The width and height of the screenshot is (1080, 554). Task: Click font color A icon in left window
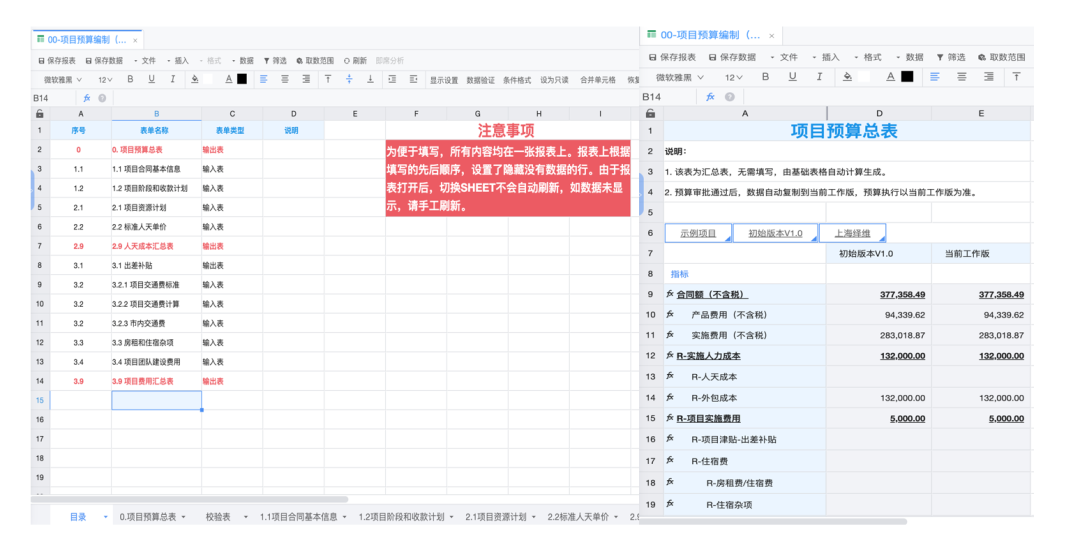pos(229,79)
